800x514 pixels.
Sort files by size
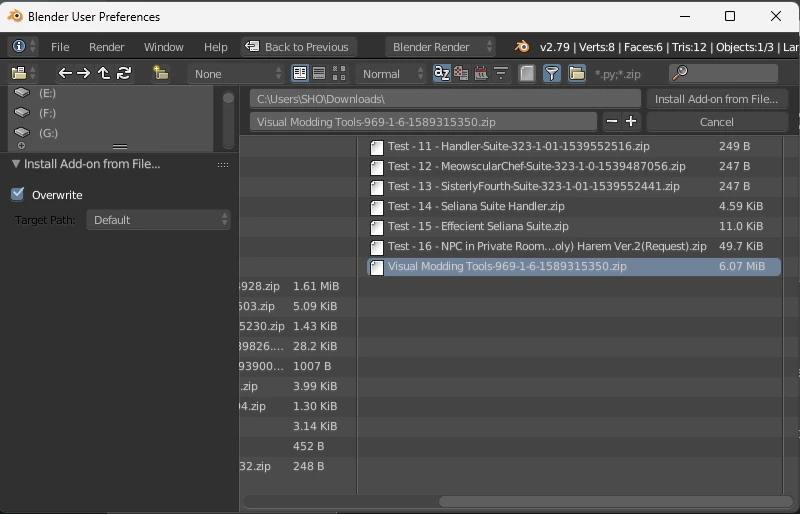(x=501, y=74)
